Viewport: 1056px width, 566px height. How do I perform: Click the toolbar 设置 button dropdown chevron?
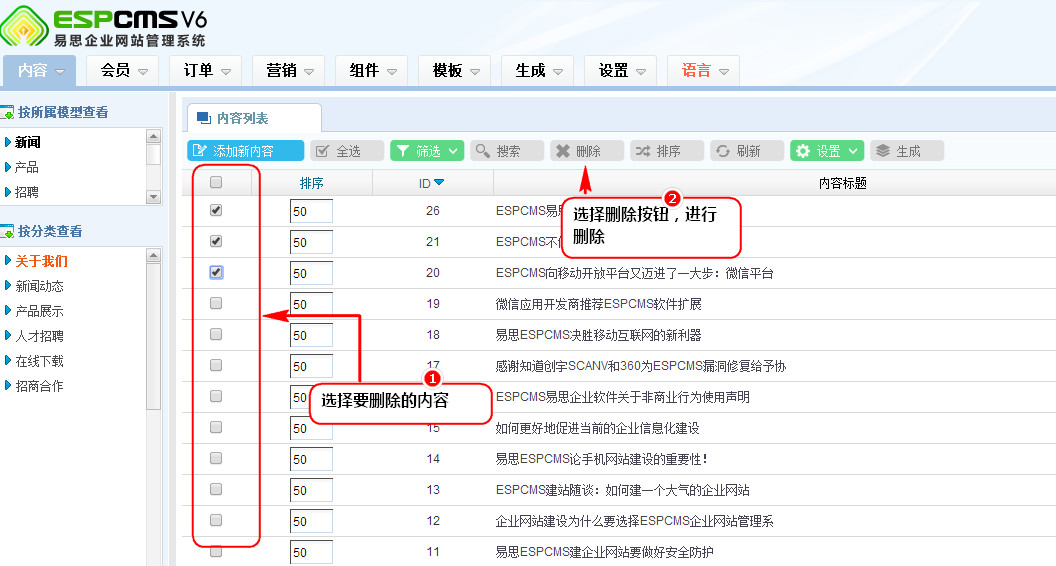point(853,151)
